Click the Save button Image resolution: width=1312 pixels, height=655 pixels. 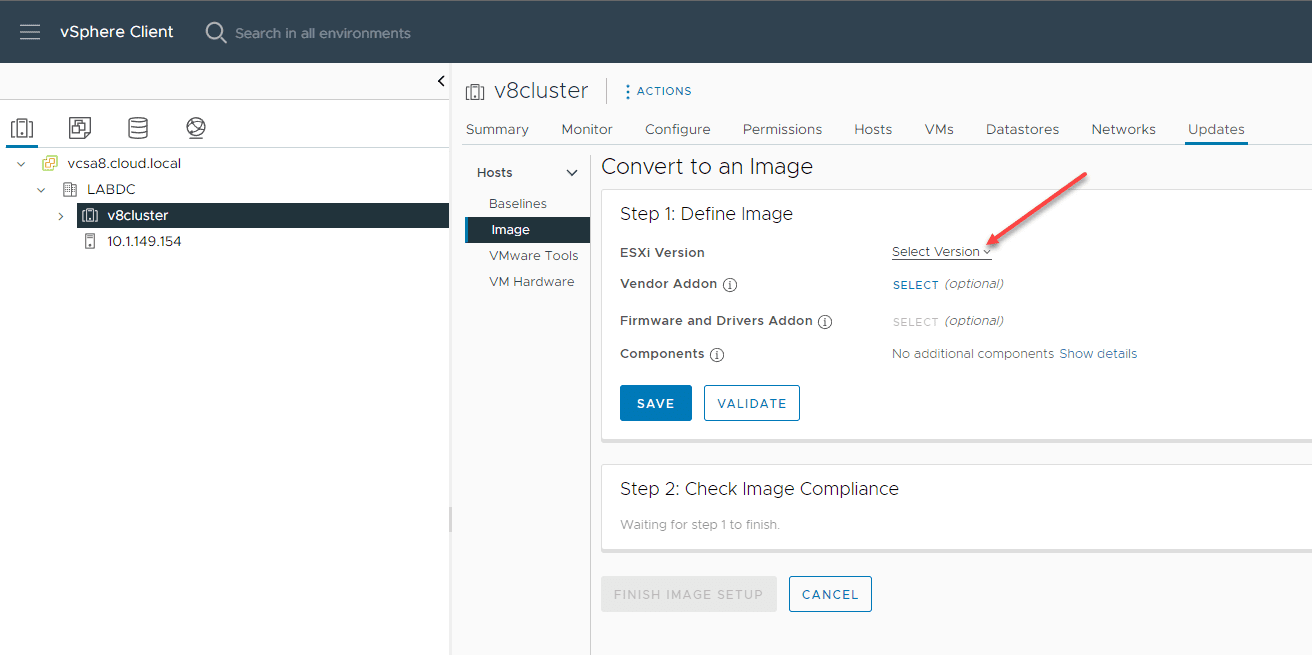coord(655,403)
